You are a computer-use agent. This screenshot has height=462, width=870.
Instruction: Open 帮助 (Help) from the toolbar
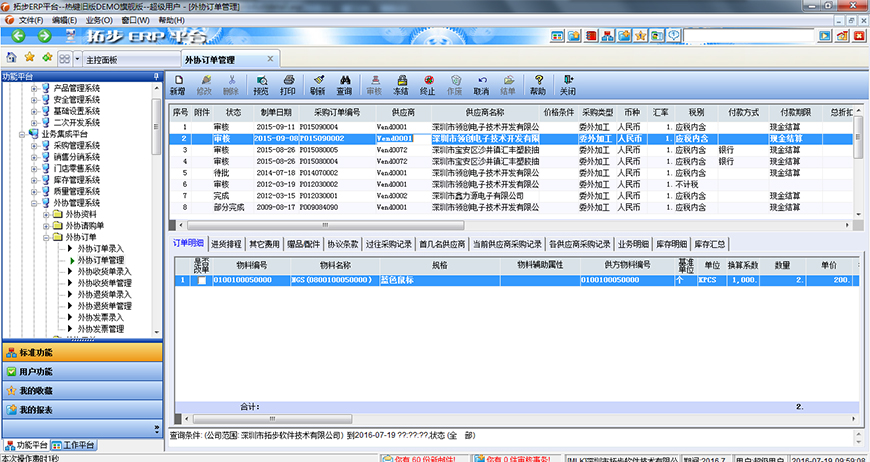[538, 84]
